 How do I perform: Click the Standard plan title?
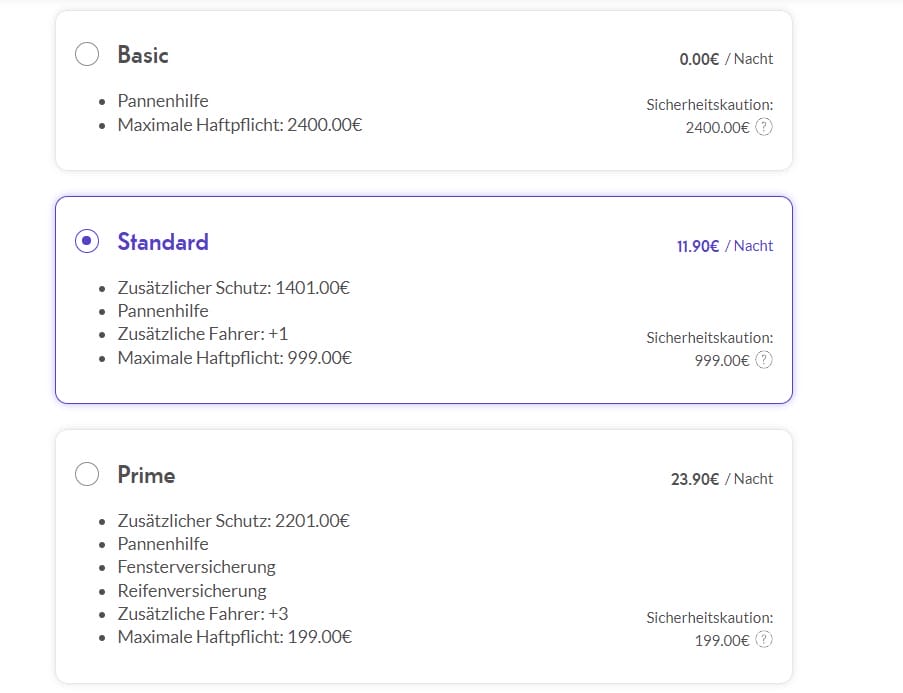pos(163,242)
